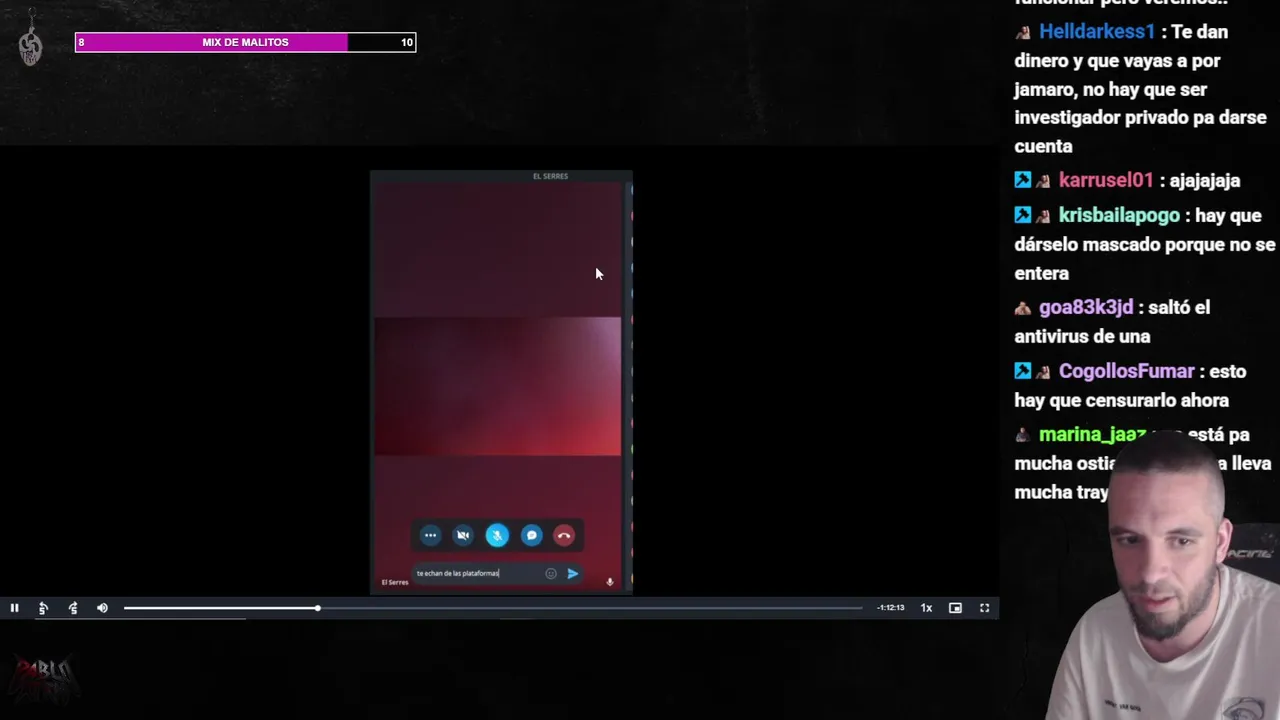Pause the video playback
Screen dimensions: 1280x720
(x=14, y=608)
